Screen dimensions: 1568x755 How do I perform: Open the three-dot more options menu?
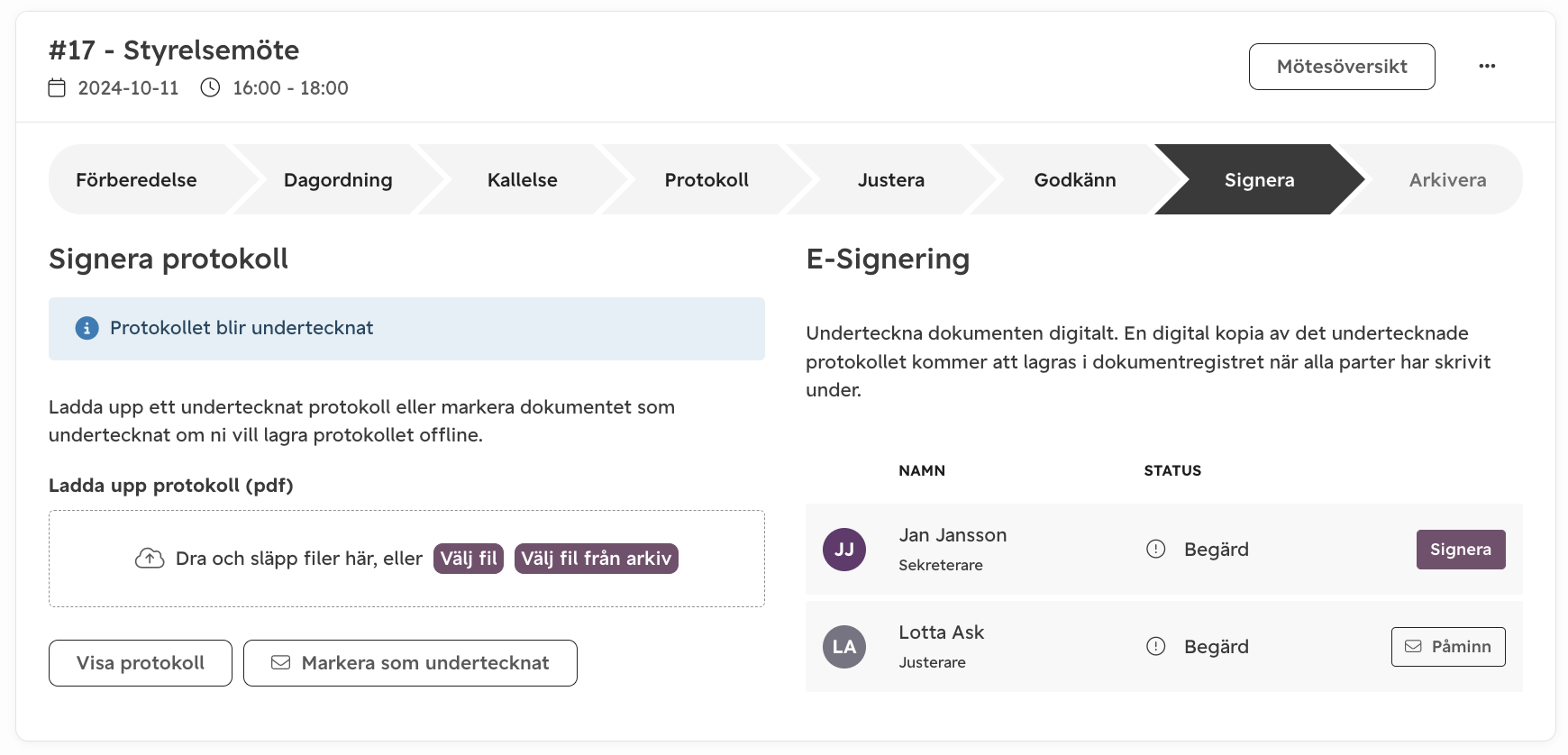pos(1487,66)
